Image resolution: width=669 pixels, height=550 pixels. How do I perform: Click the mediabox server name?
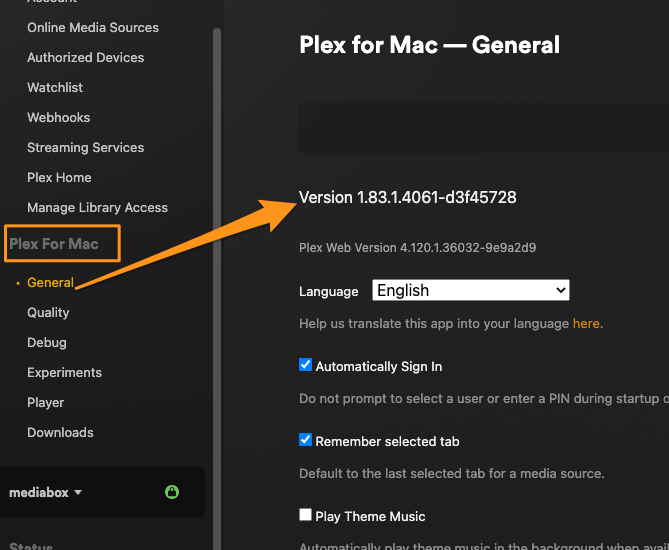(x=39, y=492)
